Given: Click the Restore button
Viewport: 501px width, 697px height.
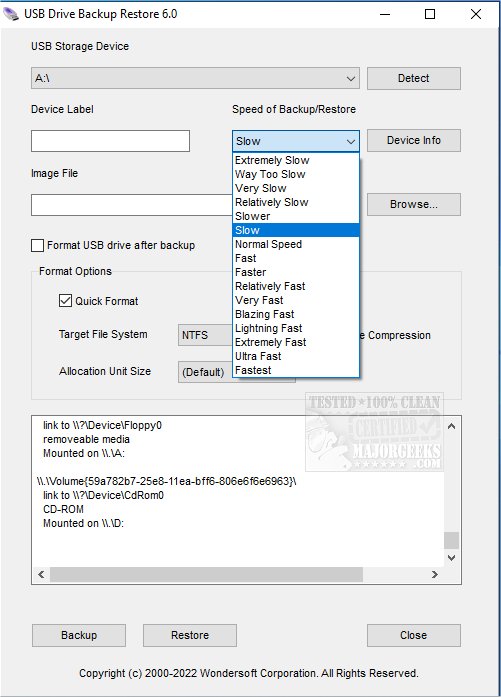Looking at the screenshot, I should pos(190,635).
